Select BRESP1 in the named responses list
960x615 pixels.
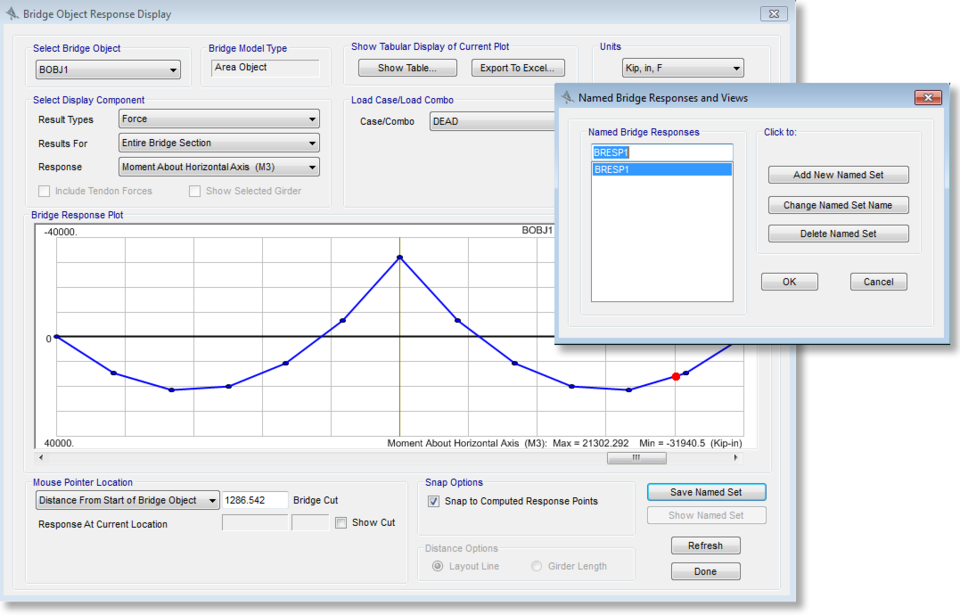(661, 170)
